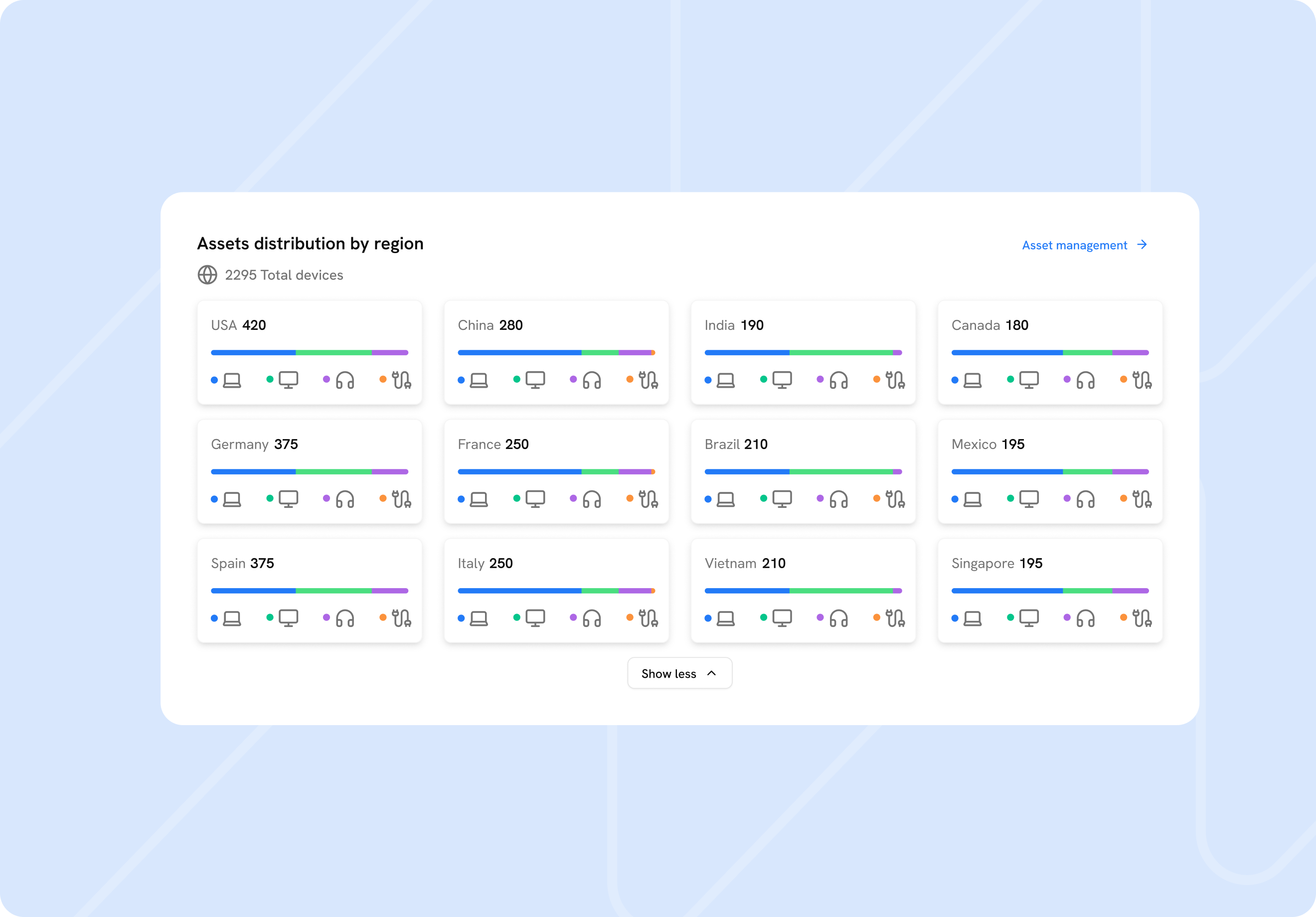Click the cable accessories icon in the Canada card

pyautogui.click(x=1142, y=380)
